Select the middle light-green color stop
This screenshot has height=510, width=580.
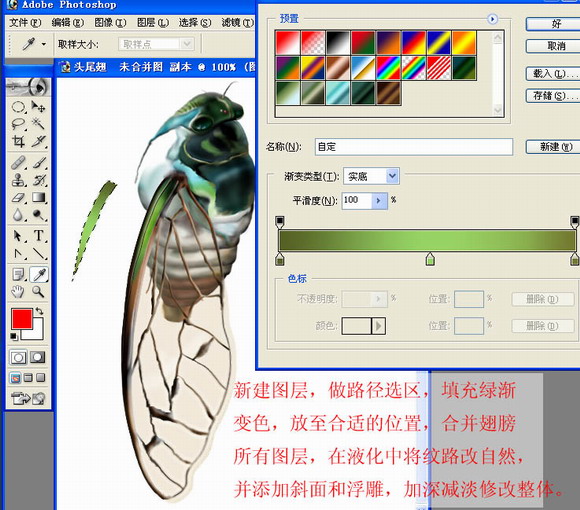[430, 259]
